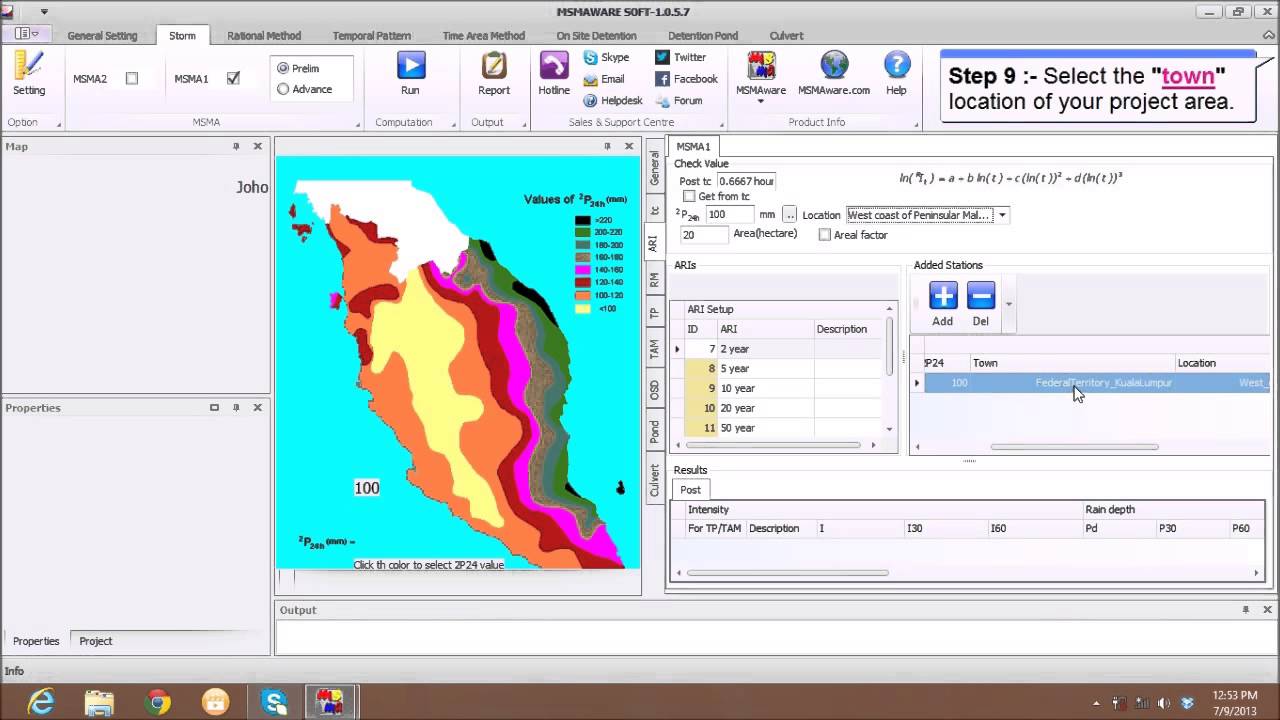This screenshot has width=1280, height=720.
Task: Open the quick access toolbar dropdown
Action: pos(44,12)
